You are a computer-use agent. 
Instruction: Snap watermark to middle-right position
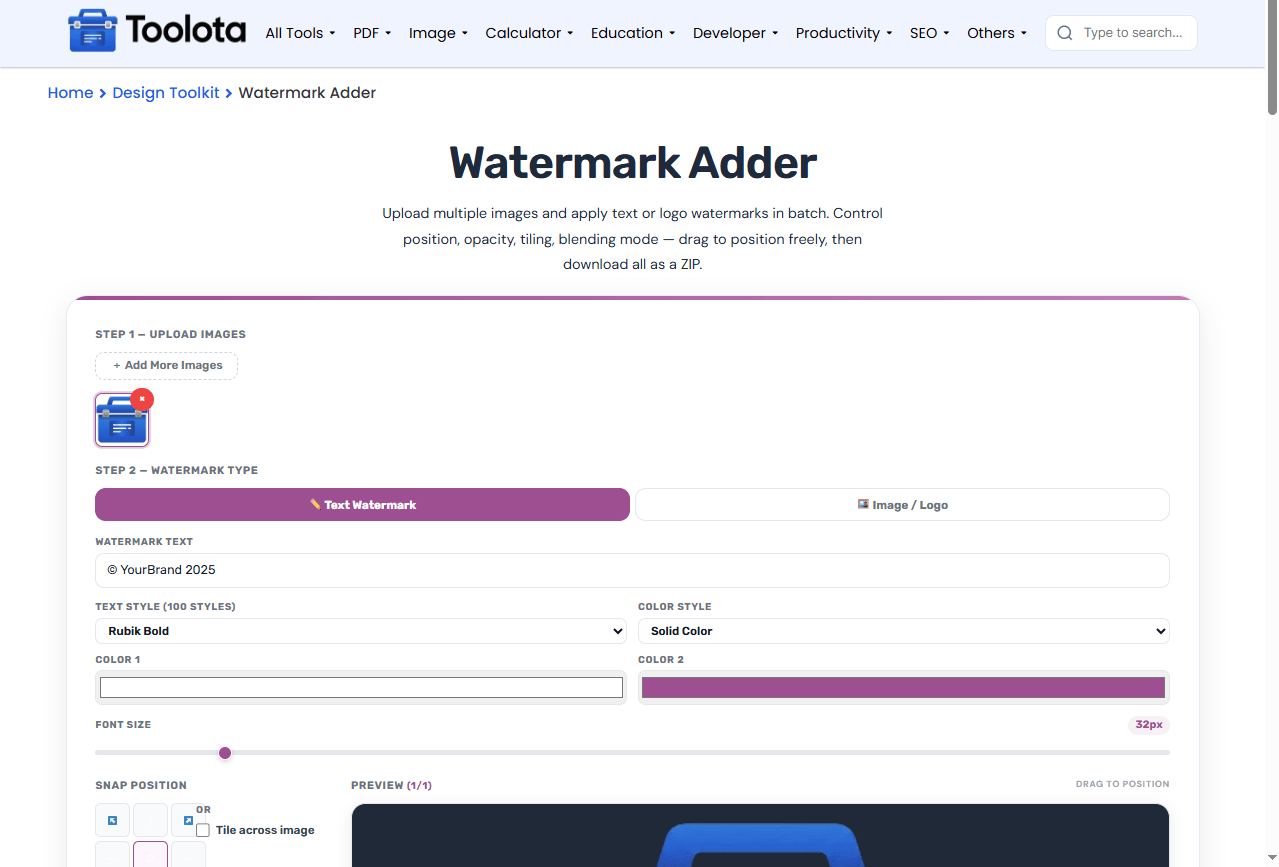click(188, 855)
